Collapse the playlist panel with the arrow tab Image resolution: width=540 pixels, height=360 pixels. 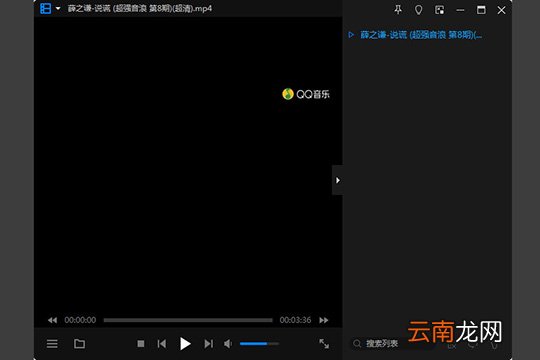[x=338, y=180]
